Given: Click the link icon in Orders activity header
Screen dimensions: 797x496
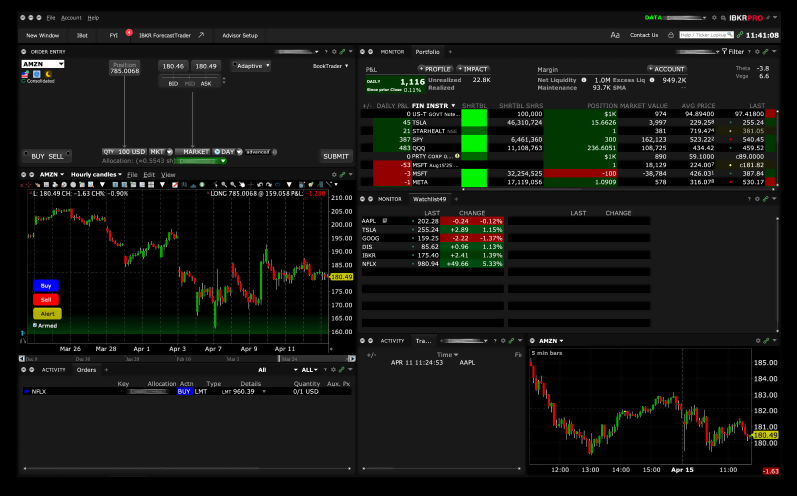Looking at the screenshot, I should [x=342, y=370].
